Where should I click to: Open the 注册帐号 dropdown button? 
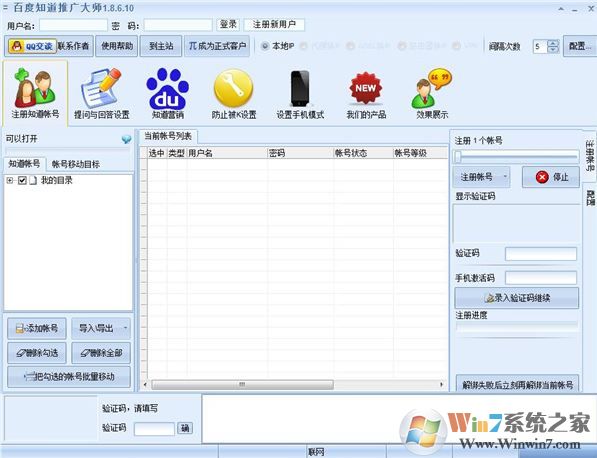[482, 177]
